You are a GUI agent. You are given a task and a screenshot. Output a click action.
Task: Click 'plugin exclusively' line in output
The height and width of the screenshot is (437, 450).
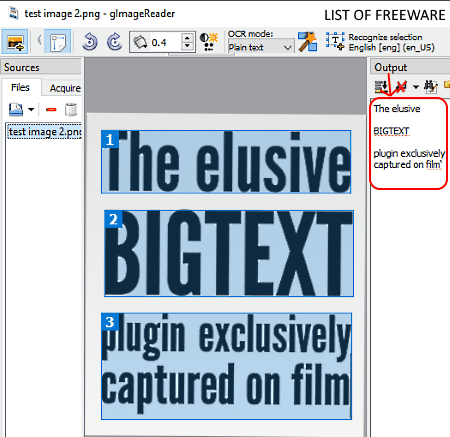409,153
